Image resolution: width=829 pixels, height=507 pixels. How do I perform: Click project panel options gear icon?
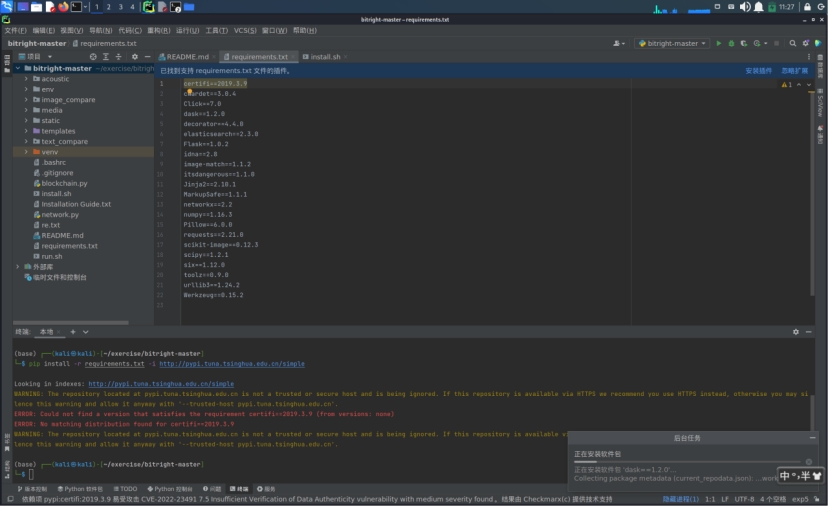134,57
